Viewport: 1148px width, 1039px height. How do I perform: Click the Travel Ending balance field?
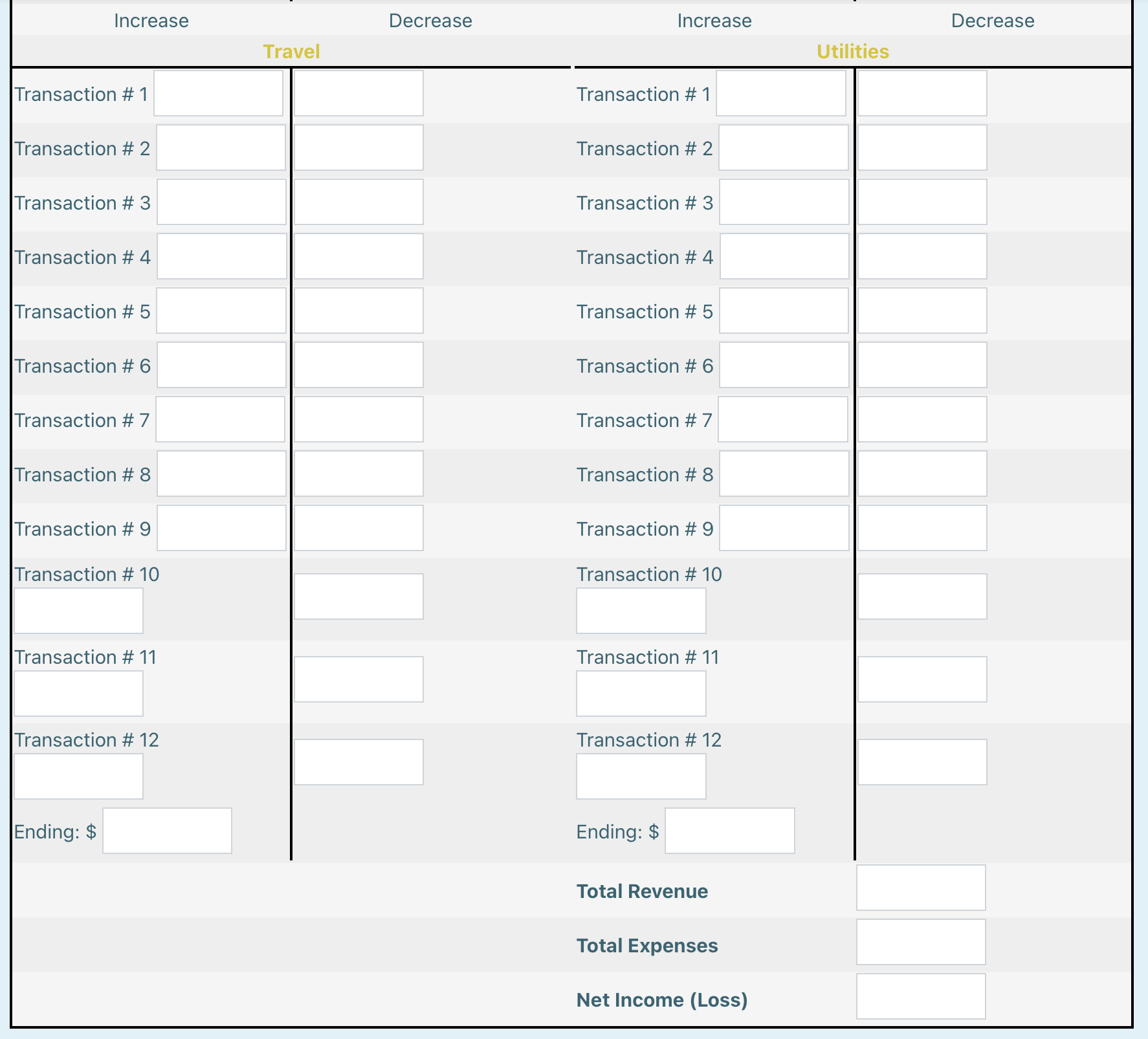166,830
